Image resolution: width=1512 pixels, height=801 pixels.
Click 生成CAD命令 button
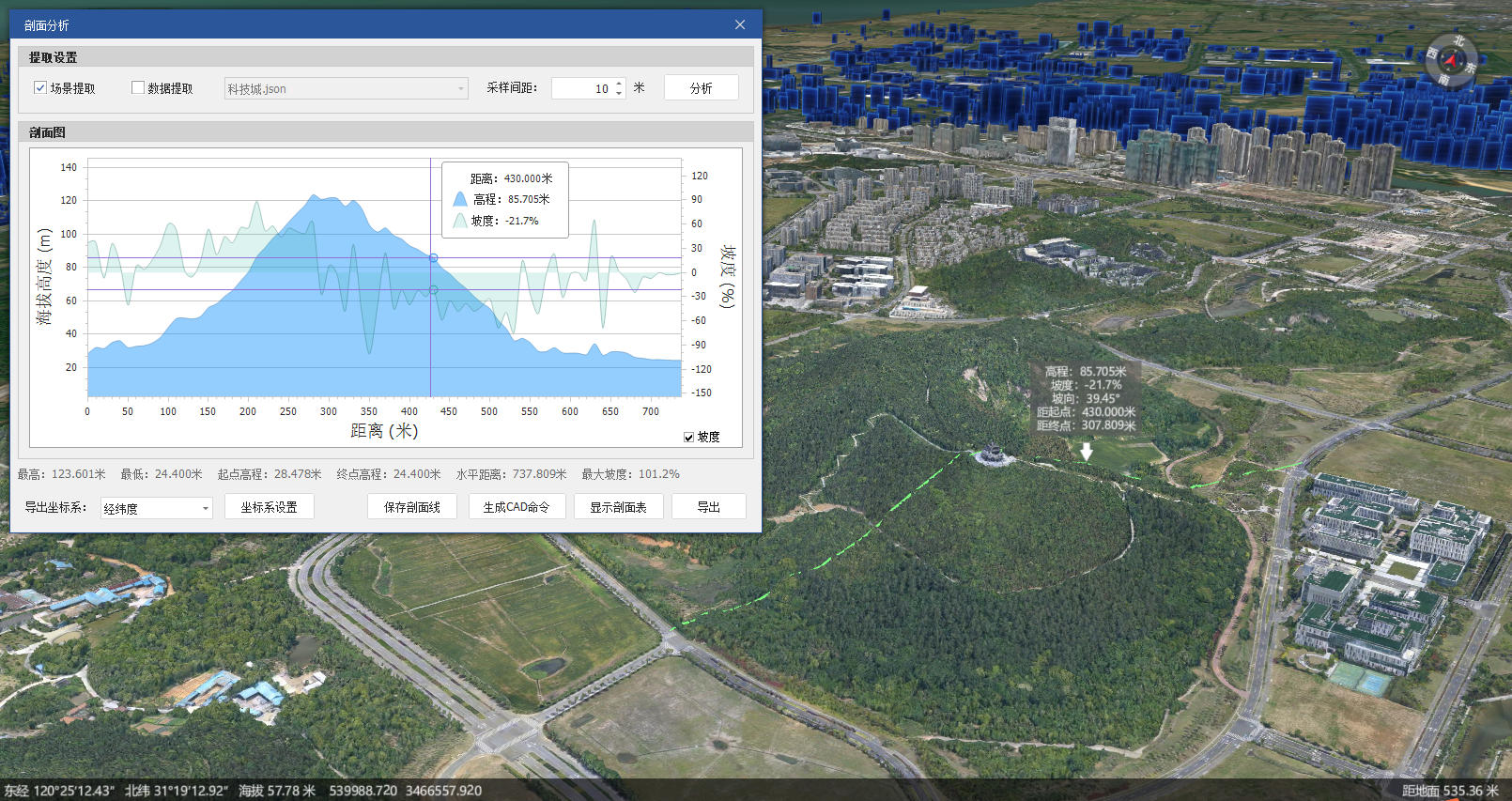[517, 507]
